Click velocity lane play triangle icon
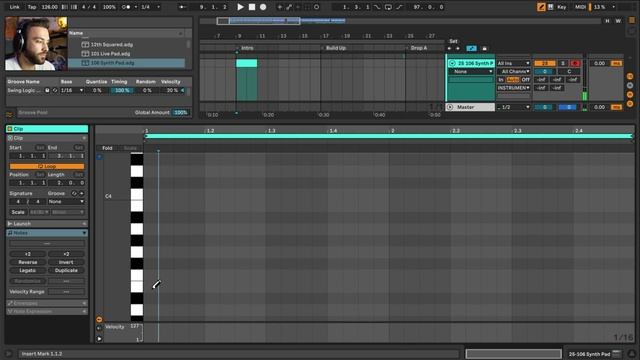640x360 pixels. tap(99, 338)
